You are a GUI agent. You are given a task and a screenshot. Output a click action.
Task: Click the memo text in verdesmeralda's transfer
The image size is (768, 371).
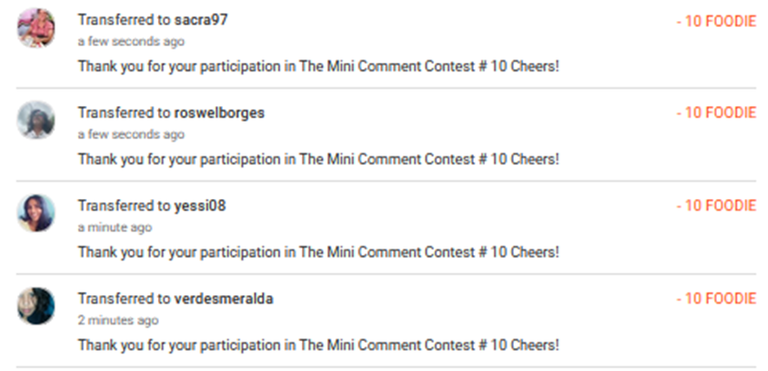pyautogui.click(x=318, y=345)
